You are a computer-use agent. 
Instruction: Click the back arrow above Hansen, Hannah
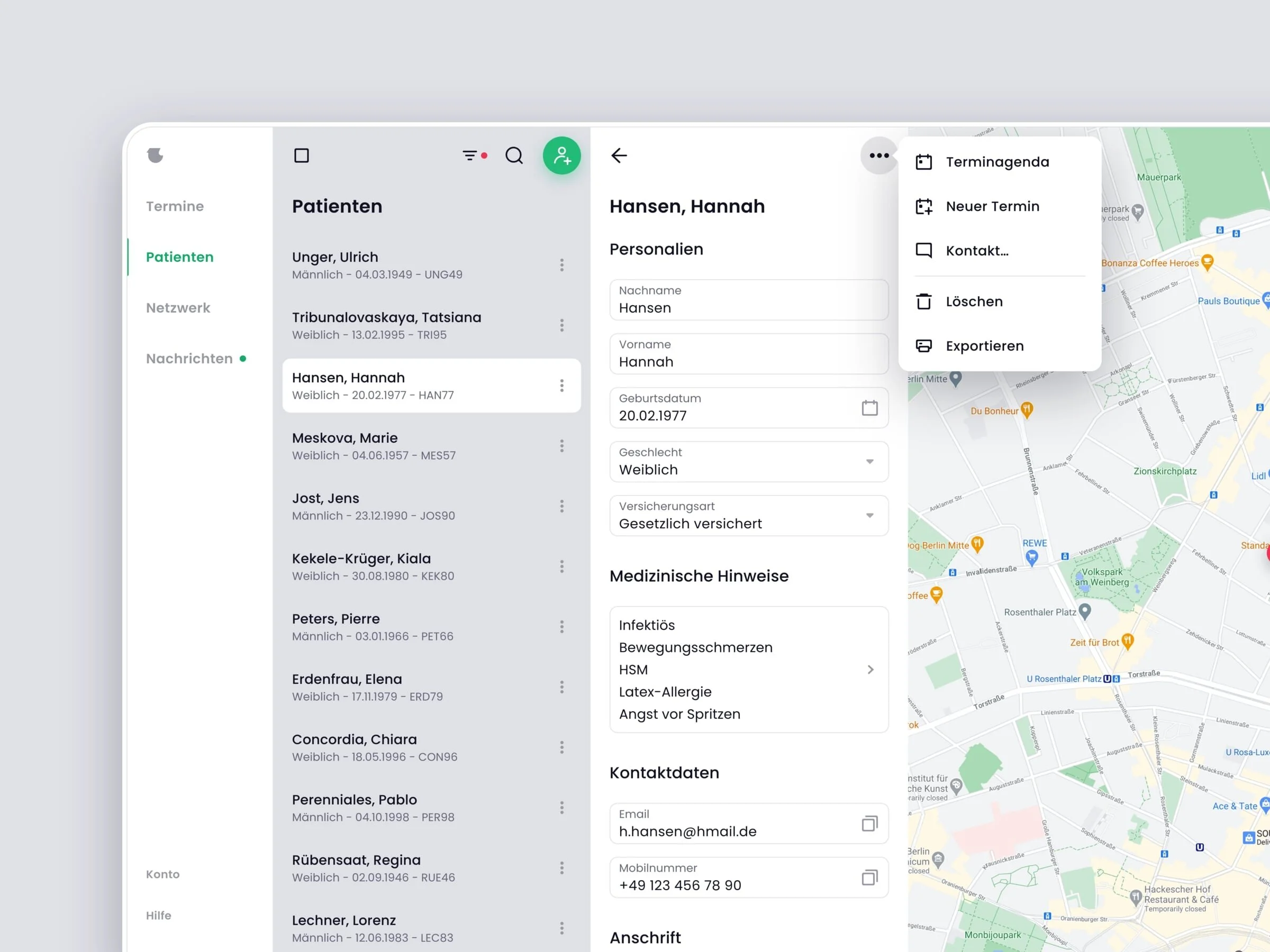[619, 155]
